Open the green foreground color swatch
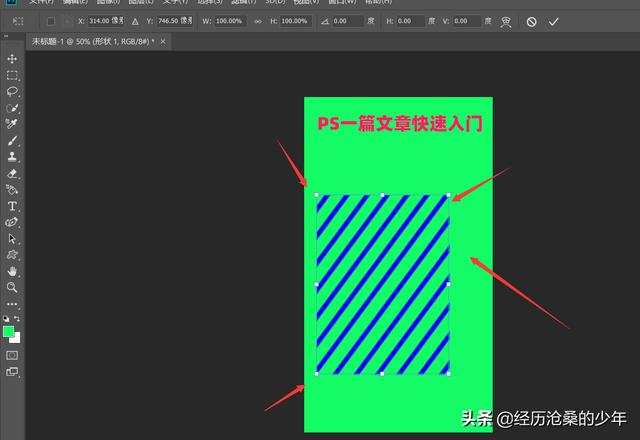This screenshot has height=440, width=640. (x=8, y=331)
